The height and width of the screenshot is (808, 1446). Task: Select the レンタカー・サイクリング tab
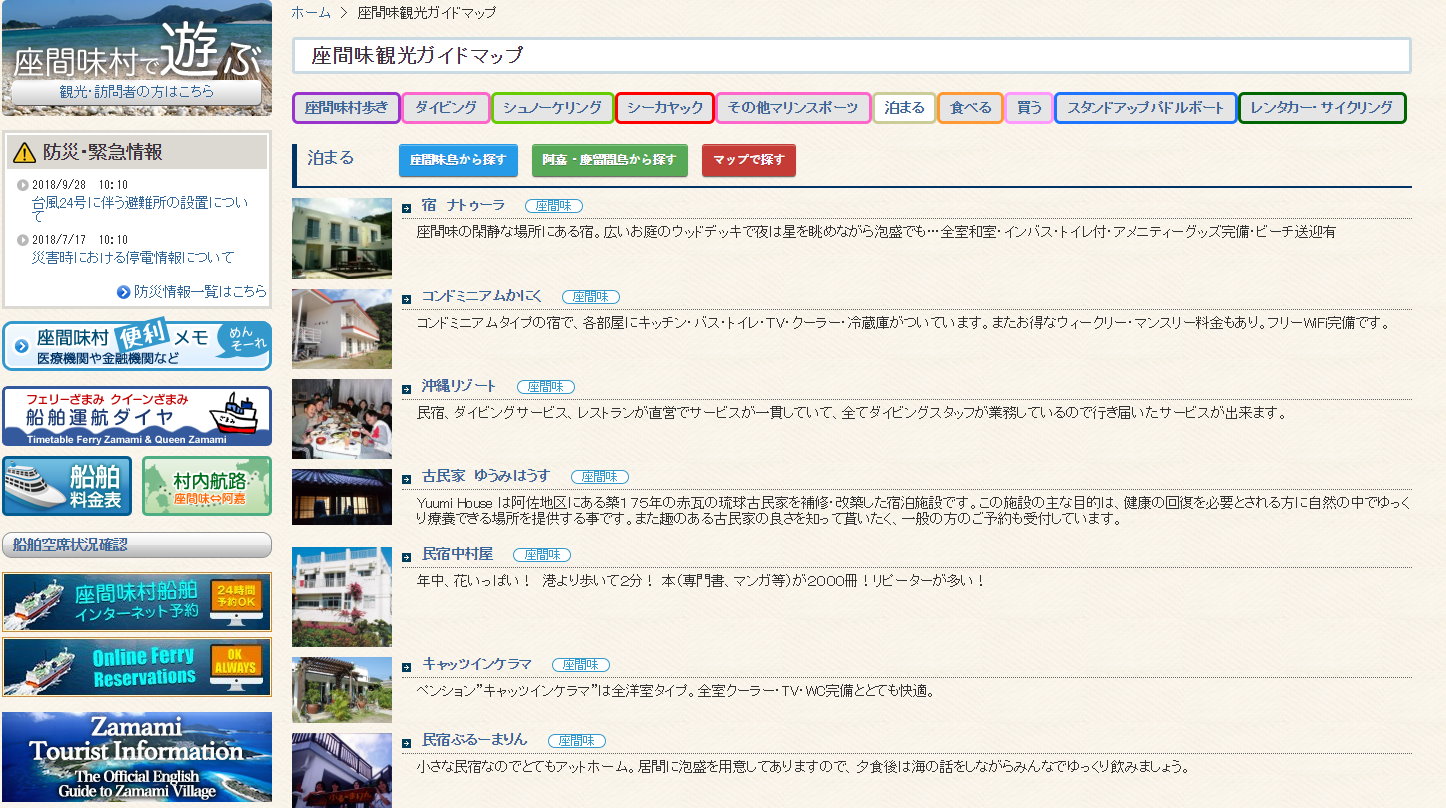click(x=1321, y=108)
